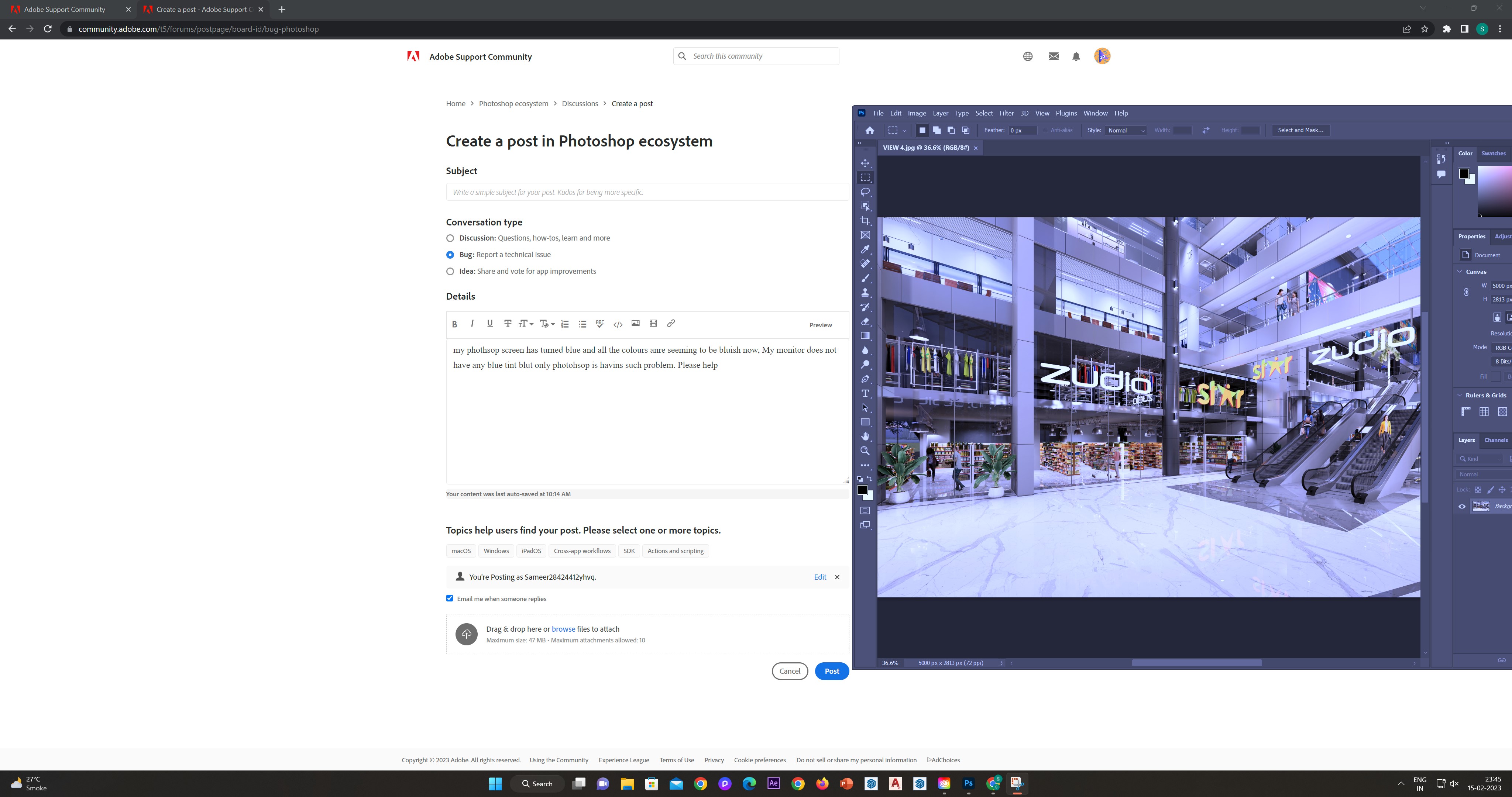This screenshot has width=1512, height=797.
Task: Select the Clone Stamp tool
Action: tap(865, 292)
